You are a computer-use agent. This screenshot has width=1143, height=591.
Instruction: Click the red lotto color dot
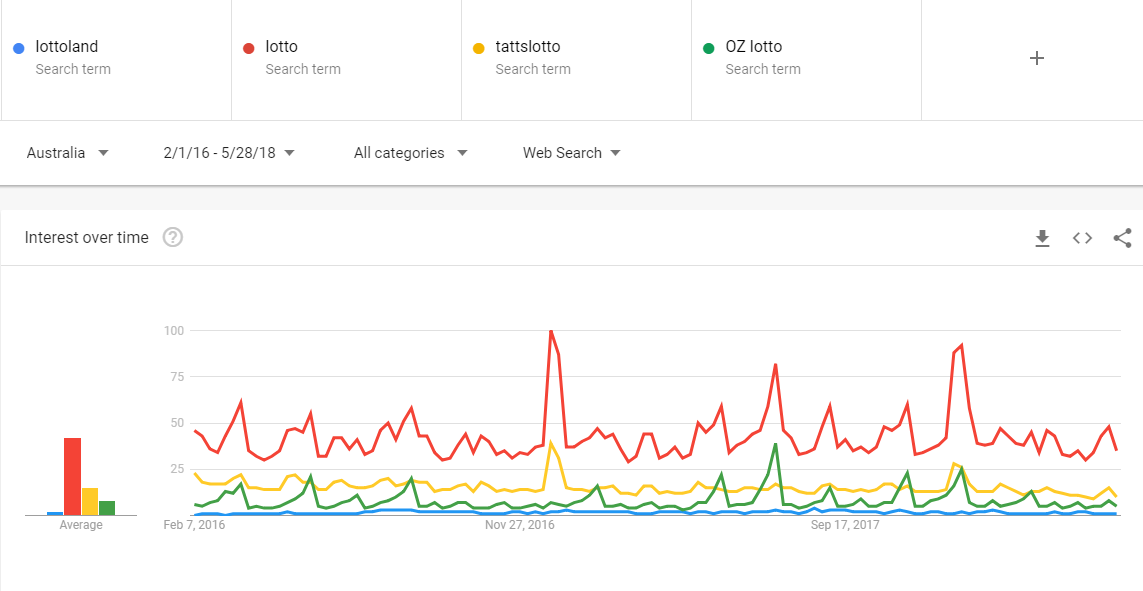[x=249, y=48]
